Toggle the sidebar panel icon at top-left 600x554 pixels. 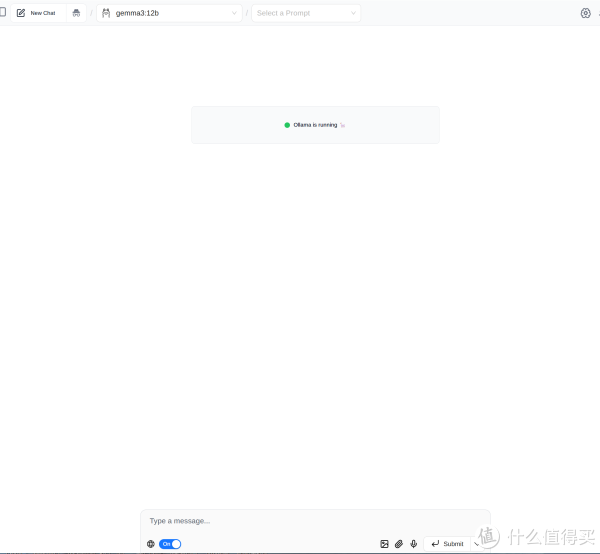[x=2, y=13]
